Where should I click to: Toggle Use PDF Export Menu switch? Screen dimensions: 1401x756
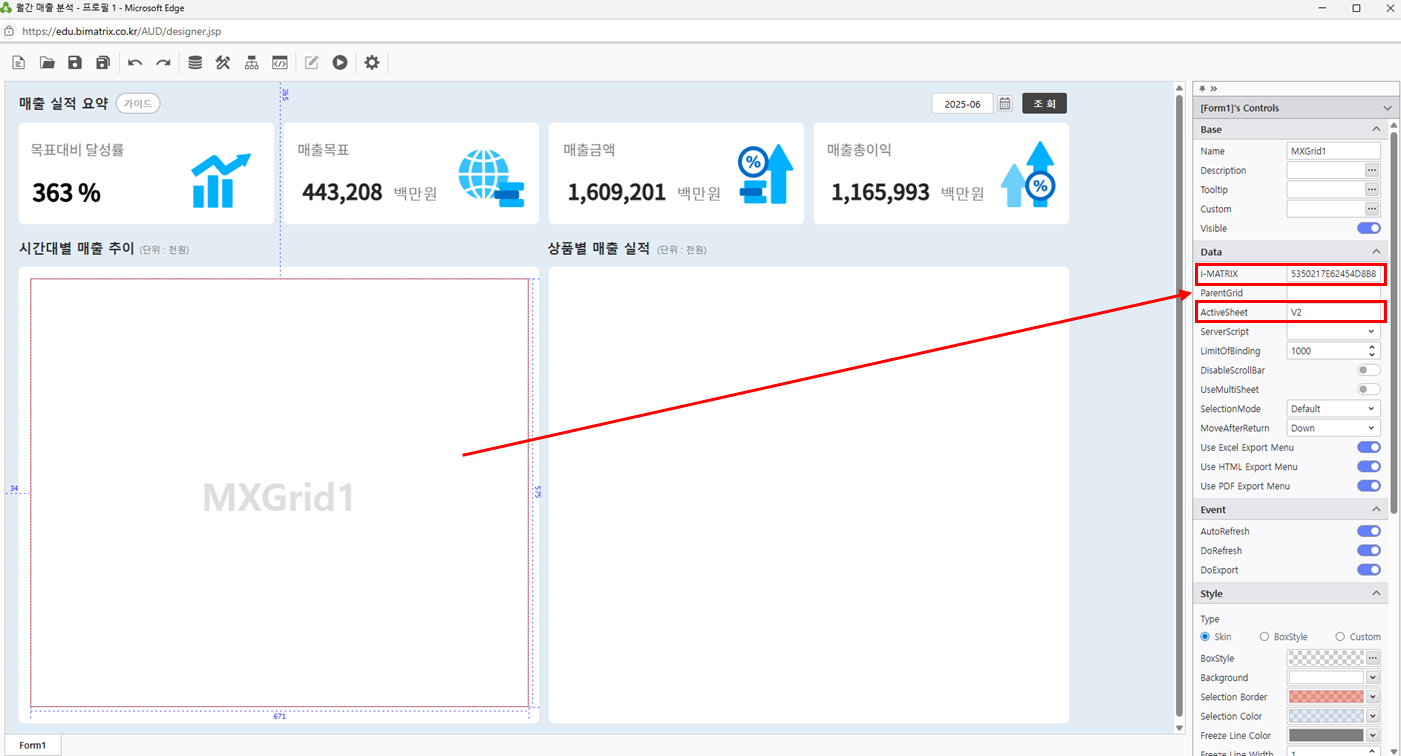pyautogui.click(x=1368, y=486)
